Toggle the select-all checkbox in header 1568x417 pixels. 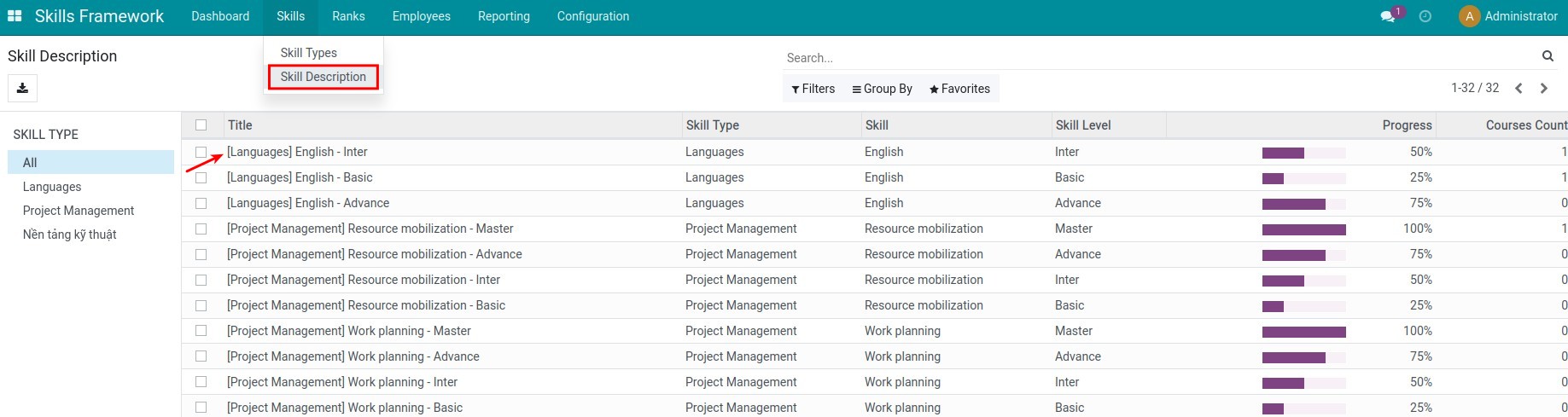coord(201,125)
